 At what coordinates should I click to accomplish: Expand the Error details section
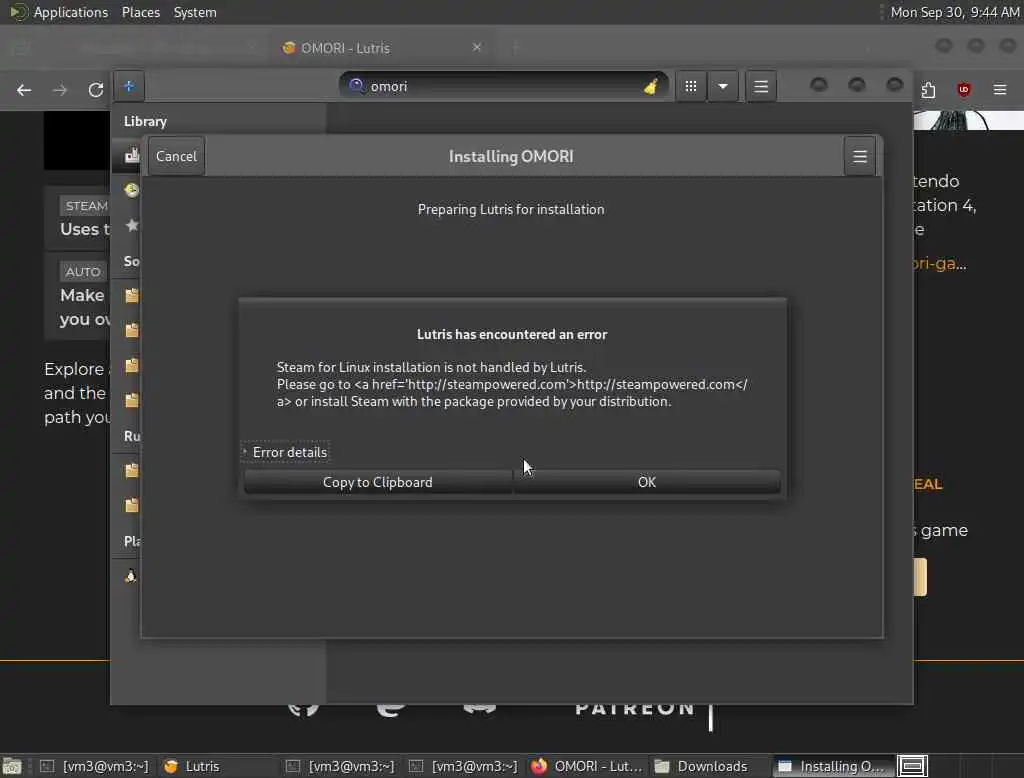coord(285,452)
